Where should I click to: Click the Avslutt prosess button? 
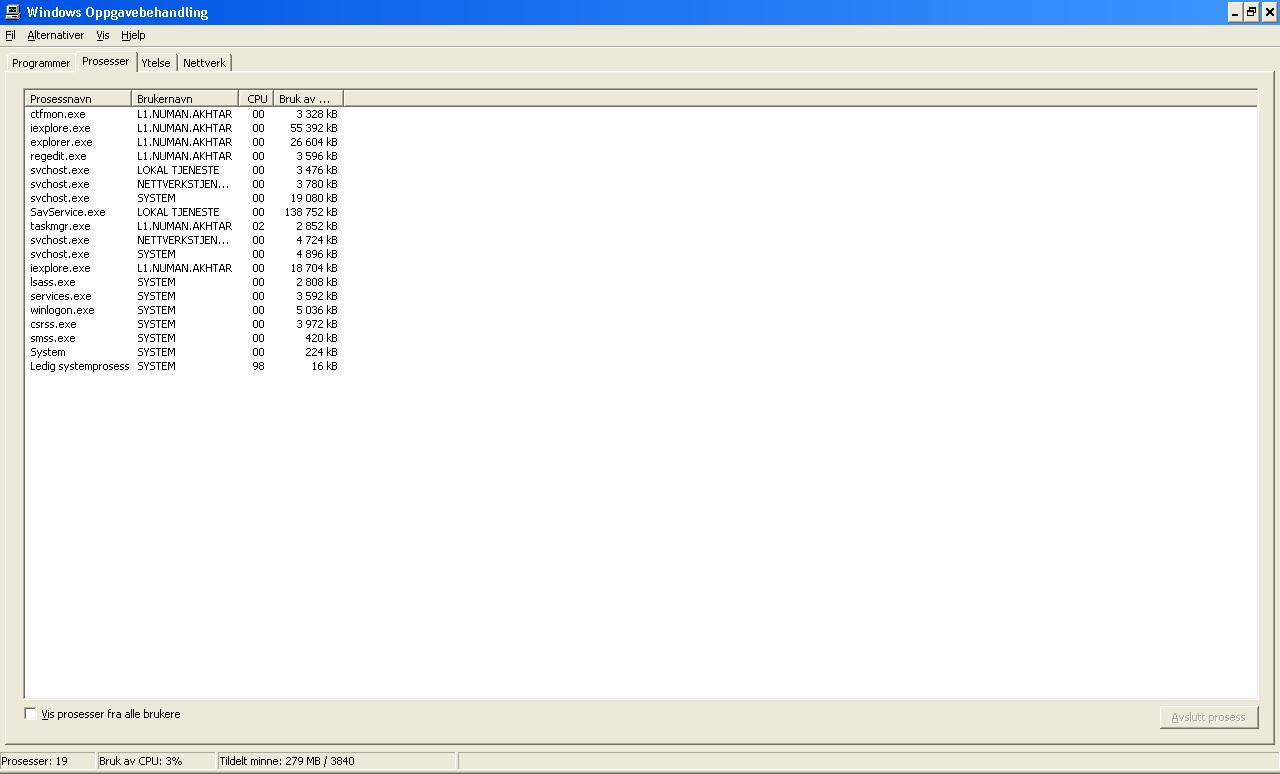(1209, 717)
